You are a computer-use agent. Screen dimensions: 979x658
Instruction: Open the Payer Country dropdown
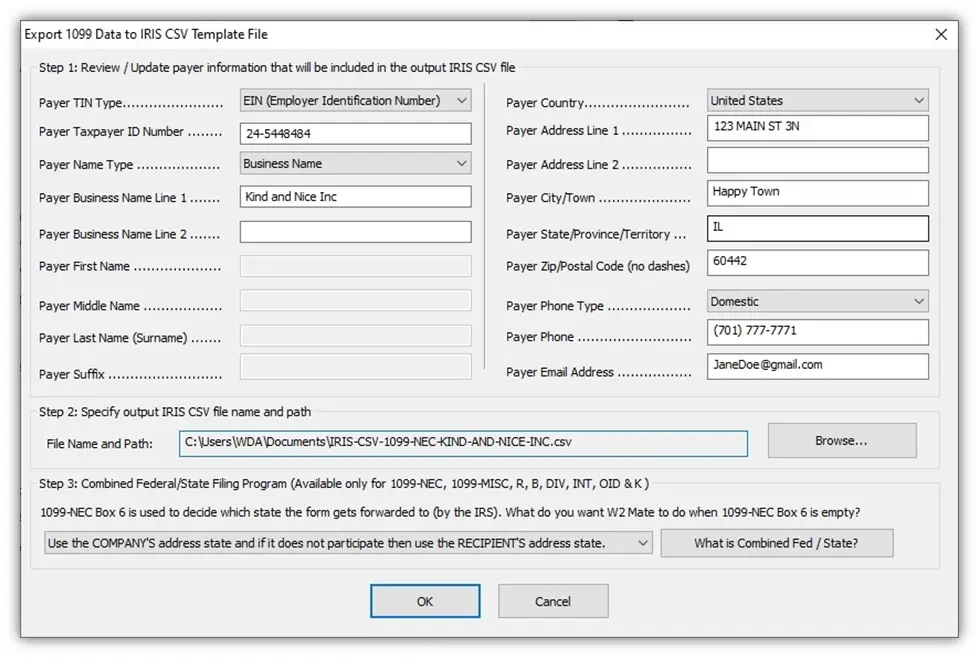tap(818, 101)
